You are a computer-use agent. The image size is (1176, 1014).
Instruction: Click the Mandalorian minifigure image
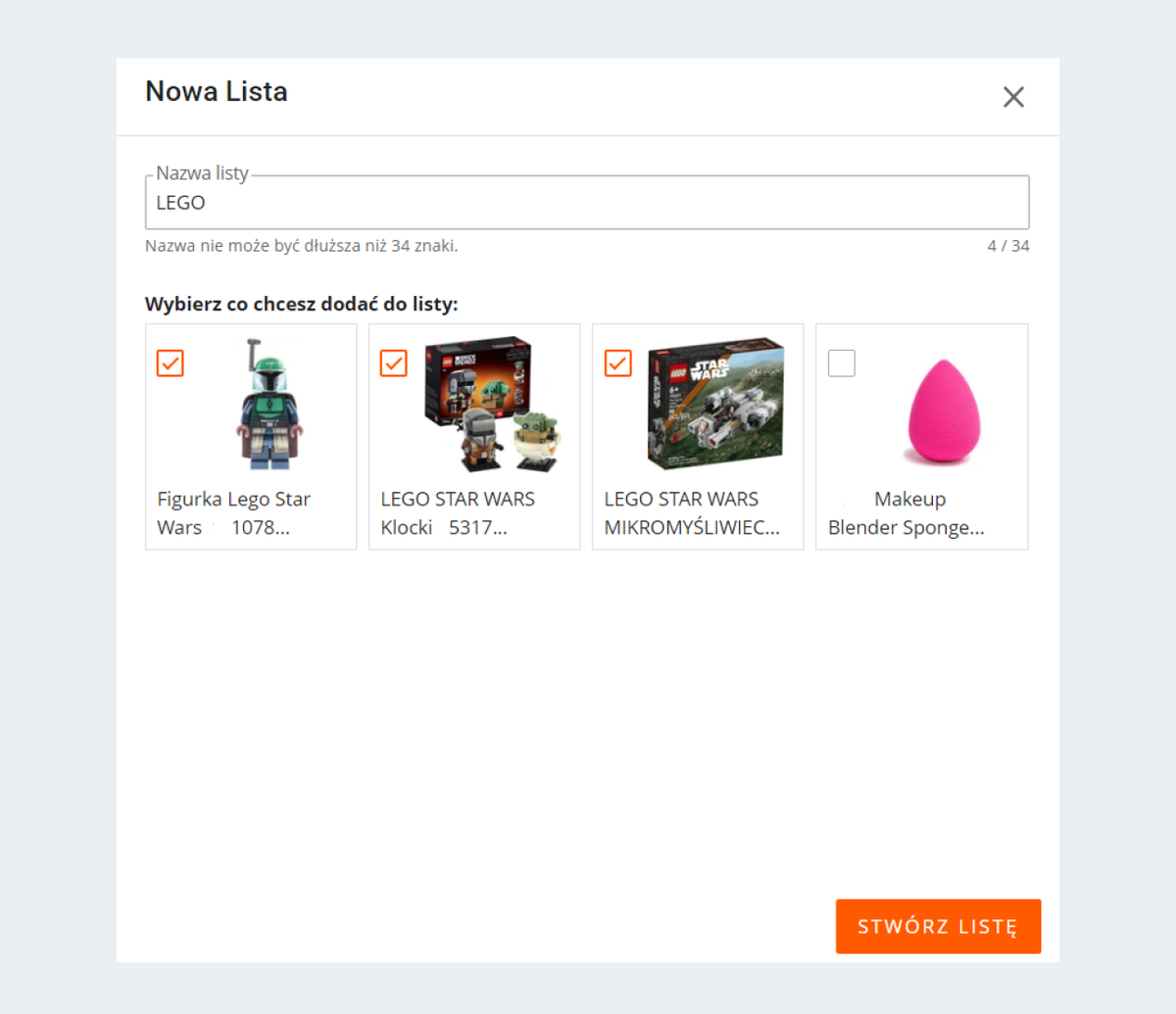[269, 404]
